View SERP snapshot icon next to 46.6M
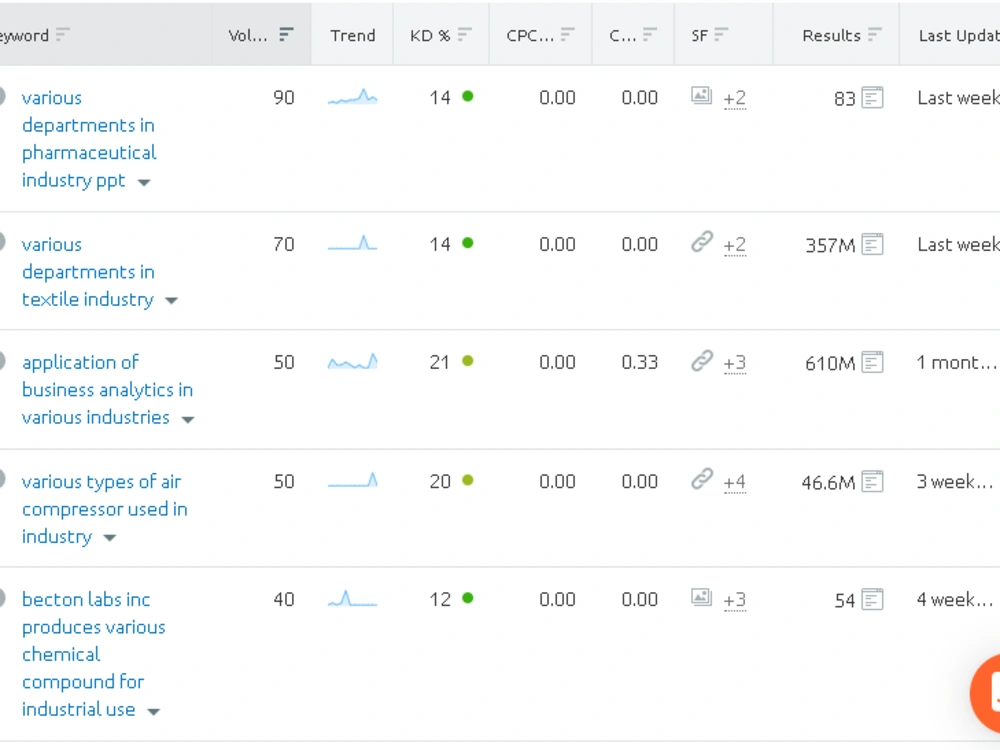Screen dimensions: 1000x750 point(872,482)
